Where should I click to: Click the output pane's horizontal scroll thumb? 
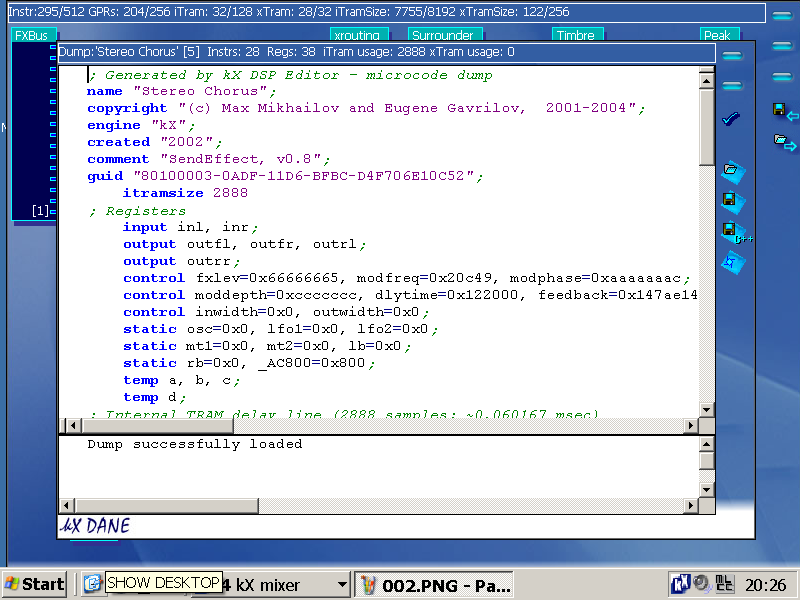(x=167, y=506)
